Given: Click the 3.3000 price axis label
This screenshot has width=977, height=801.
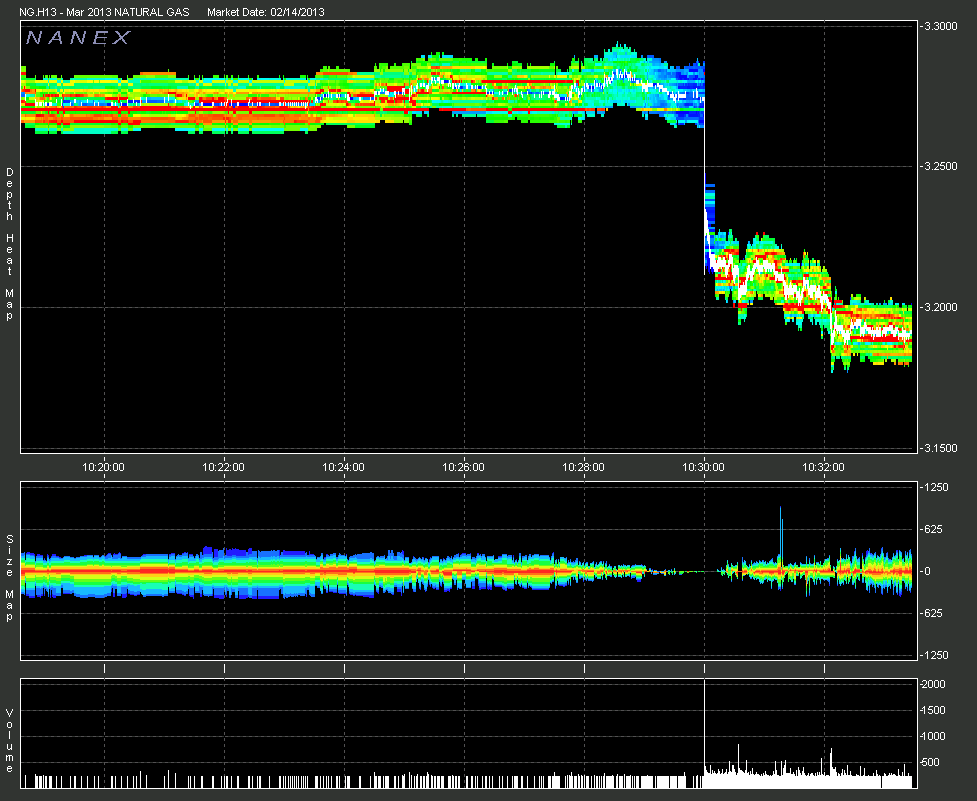Looking at the screenshot, I should [x=940, y=26].
